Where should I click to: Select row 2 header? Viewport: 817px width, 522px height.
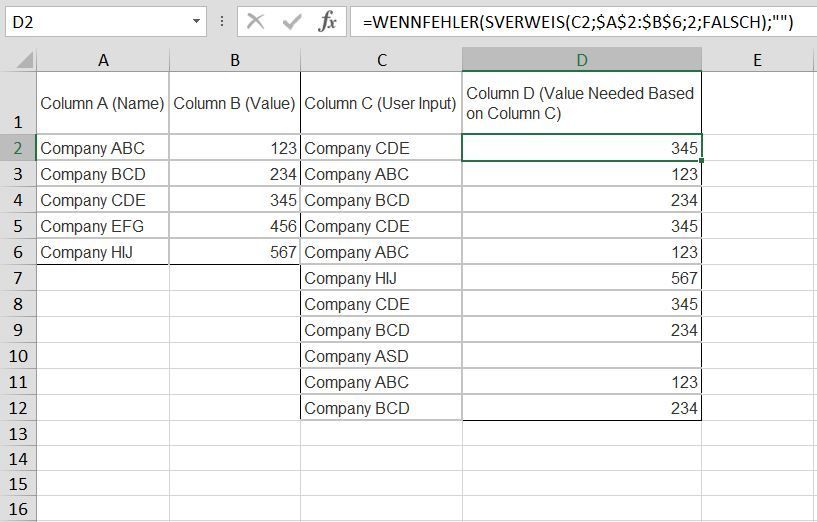point(18,148)
